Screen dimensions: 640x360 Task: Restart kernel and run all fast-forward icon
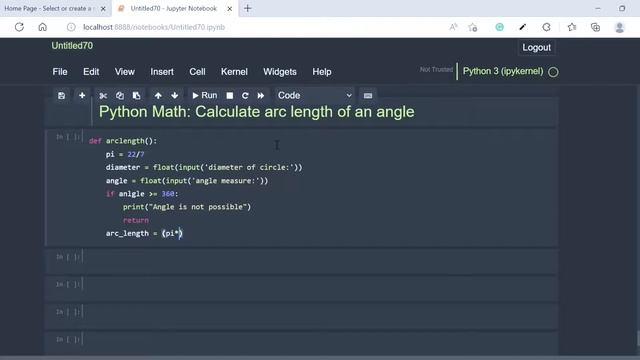coord(261,96)
